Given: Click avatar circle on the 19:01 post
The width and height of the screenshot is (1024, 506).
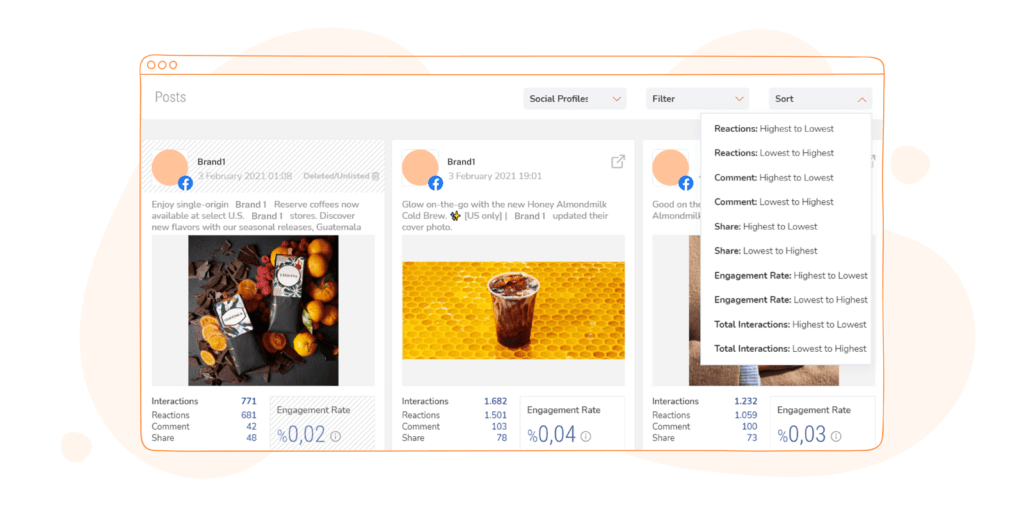Looking at the screenshot, I should click(420, 168).
